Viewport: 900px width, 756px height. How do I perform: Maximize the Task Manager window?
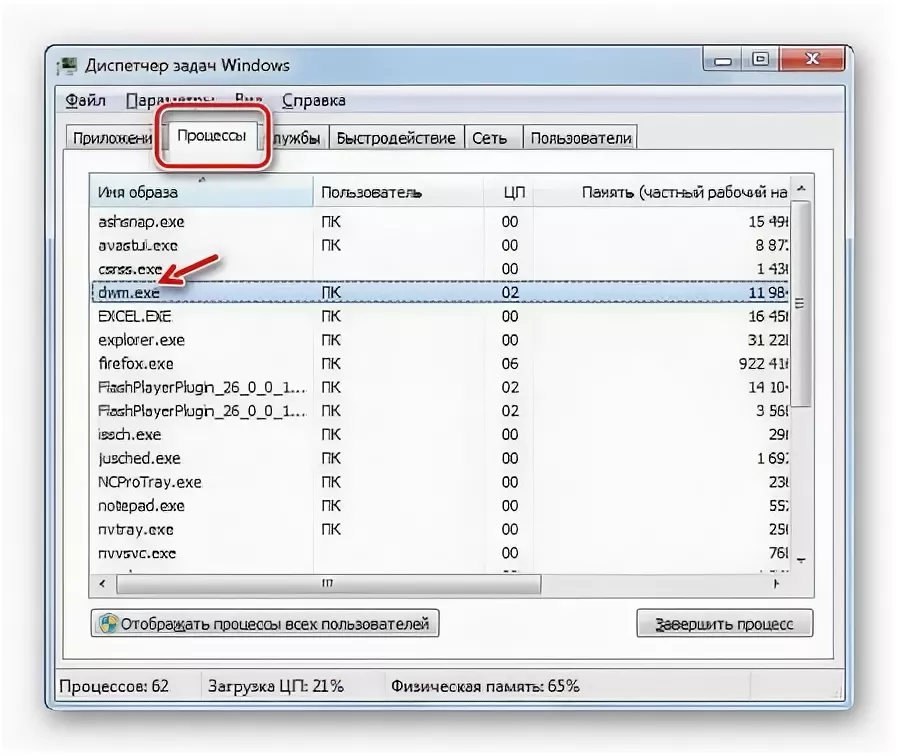pyautogui.click(x=760, y=59)
